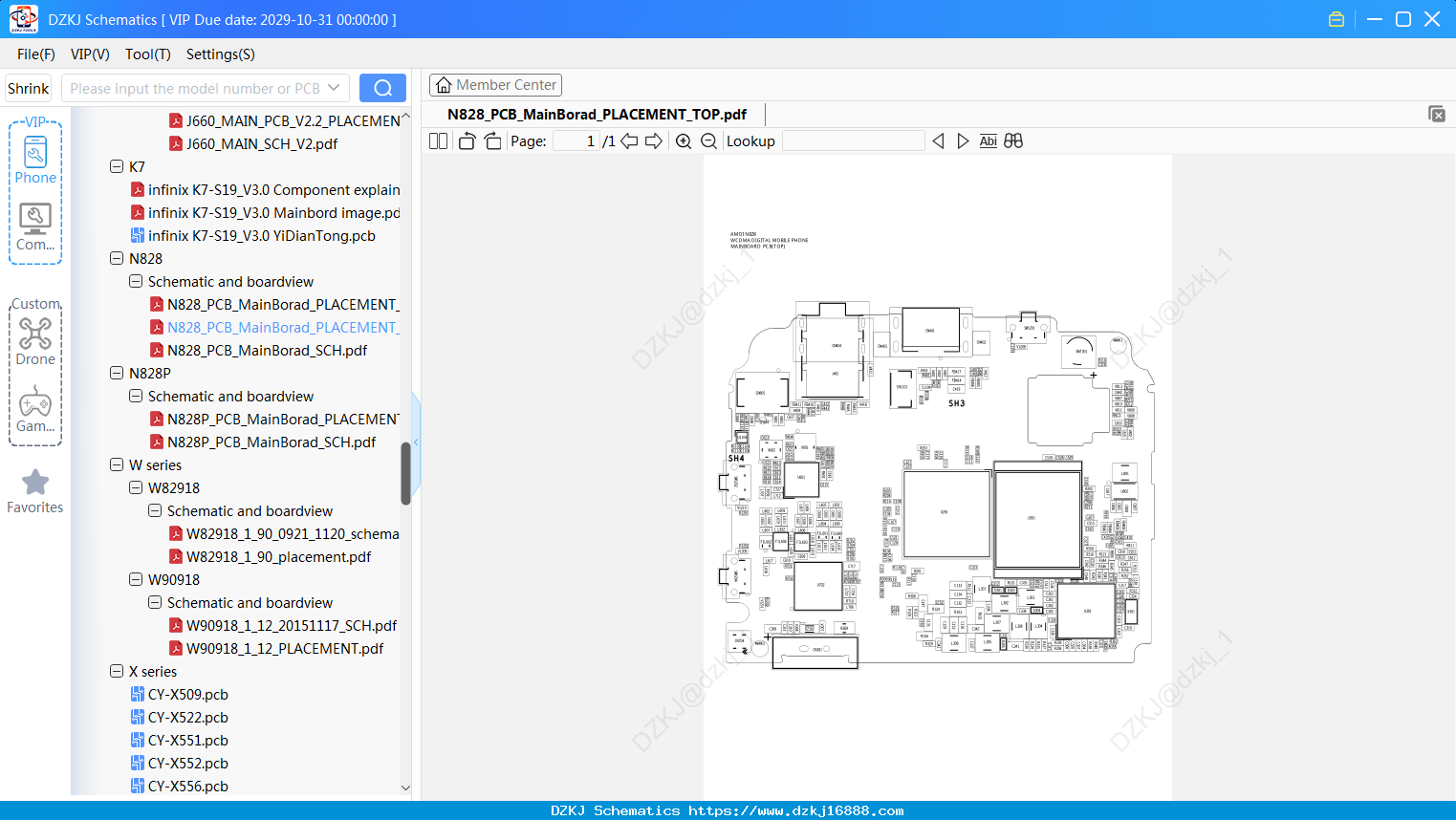Open dzkj16888.com link in status bar
1456x820 pixels.
coord(795,810)
